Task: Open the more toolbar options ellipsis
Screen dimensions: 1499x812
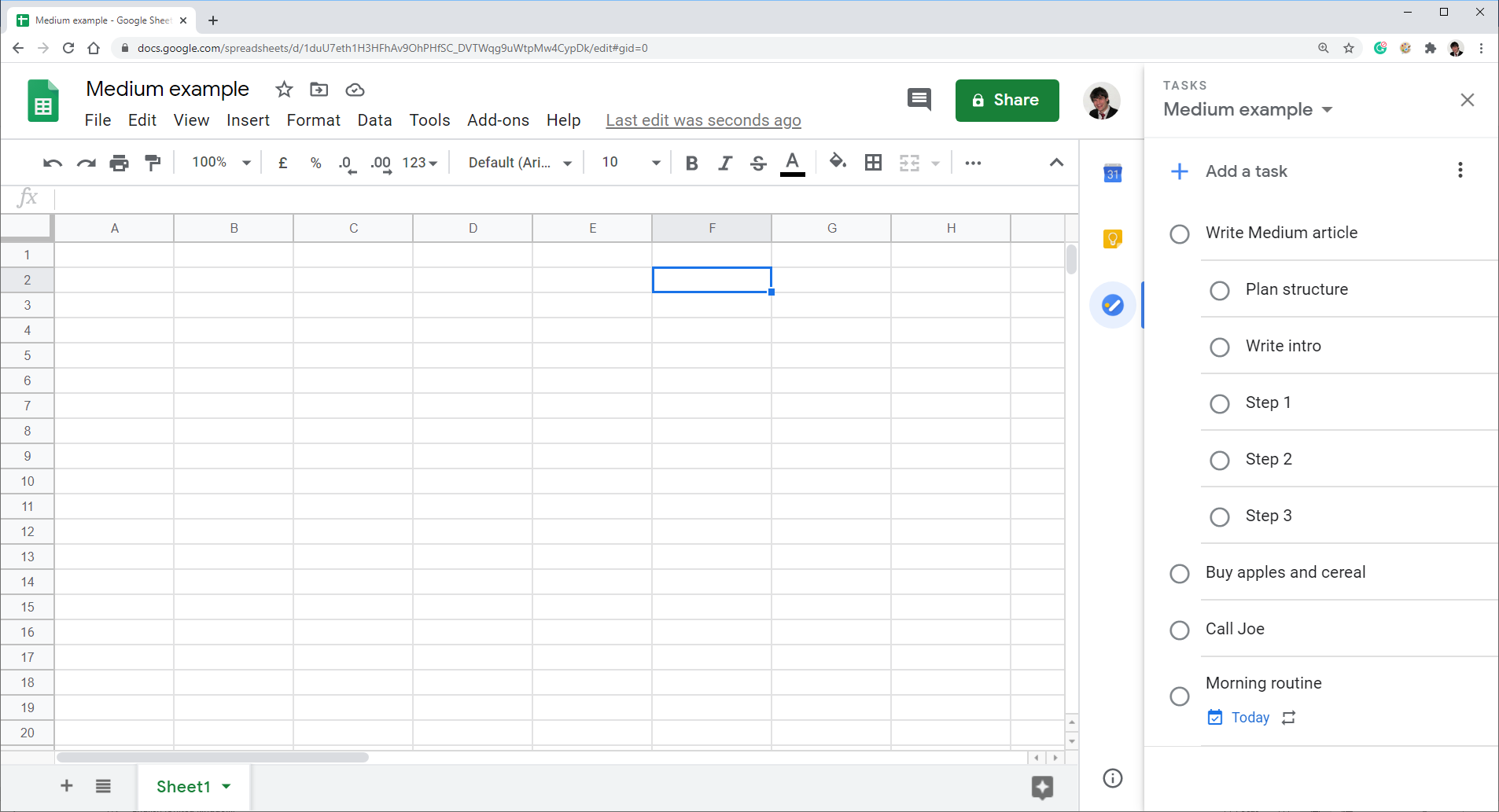Action: coord(973,163)
